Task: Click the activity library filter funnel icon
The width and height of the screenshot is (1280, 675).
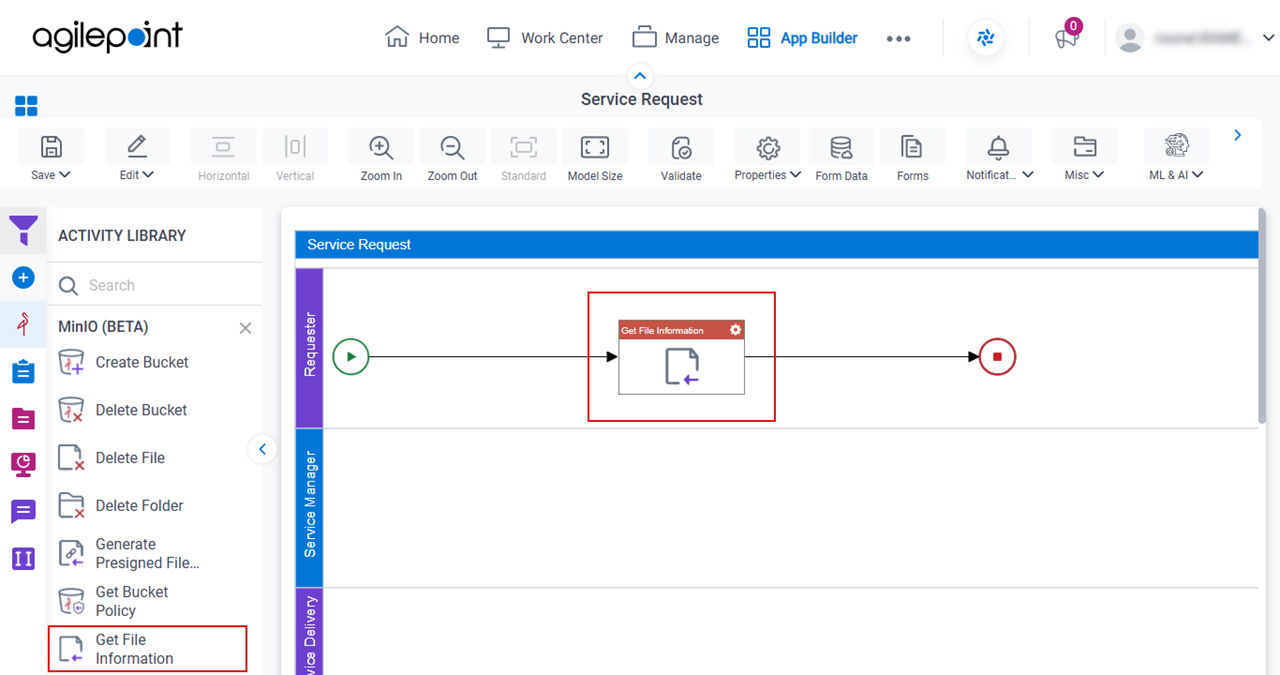Action: pos(23,231)
